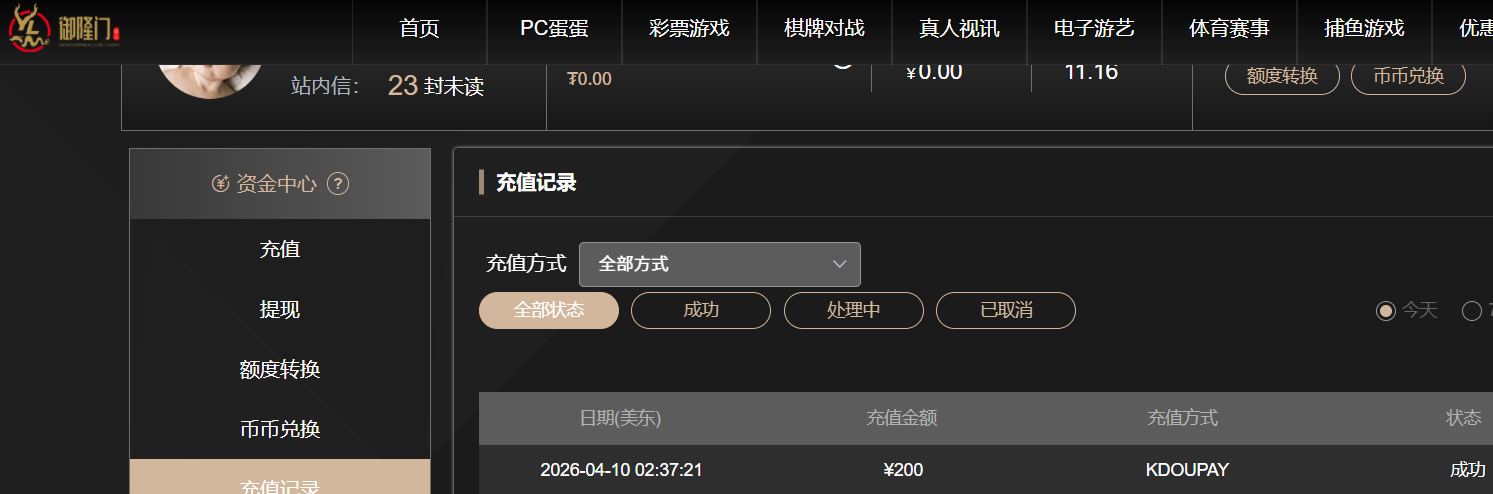This screenshot has width=1493, height=494.
Task: Open 首页 in the top navigation
Action: coord(419,29)
